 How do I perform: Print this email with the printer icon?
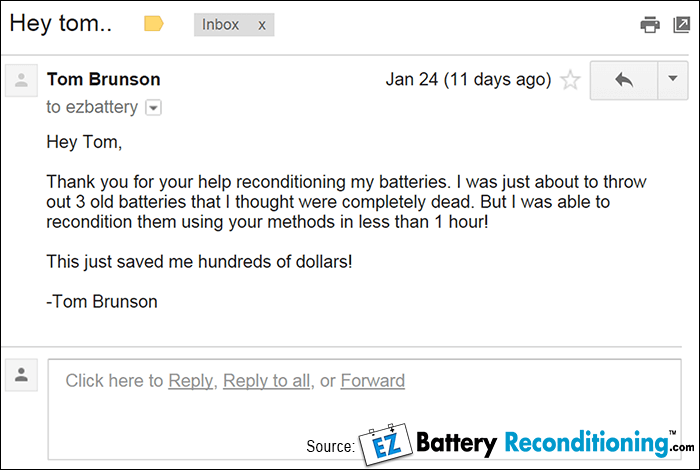(649, 24)
